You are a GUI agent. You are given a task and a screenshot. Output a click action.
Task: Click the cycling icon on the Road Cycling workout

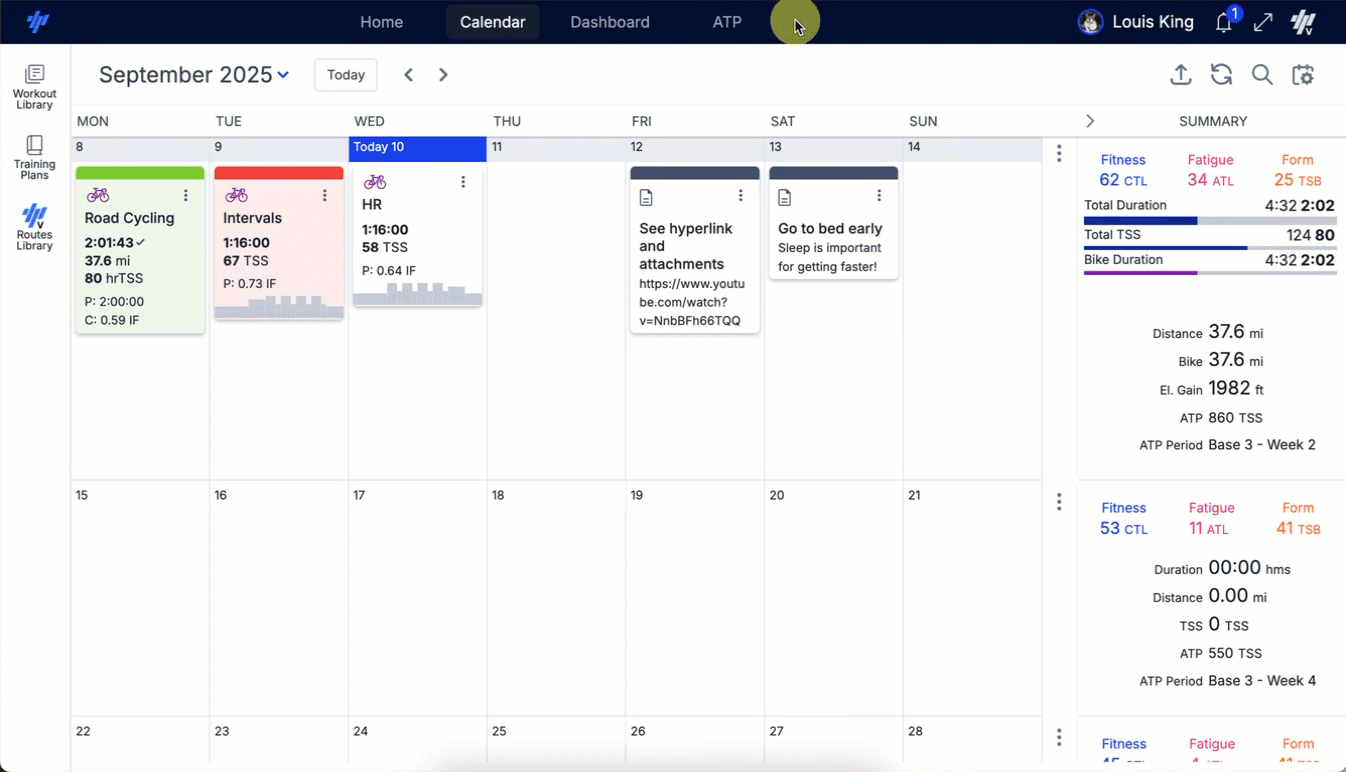pos(96,195)
